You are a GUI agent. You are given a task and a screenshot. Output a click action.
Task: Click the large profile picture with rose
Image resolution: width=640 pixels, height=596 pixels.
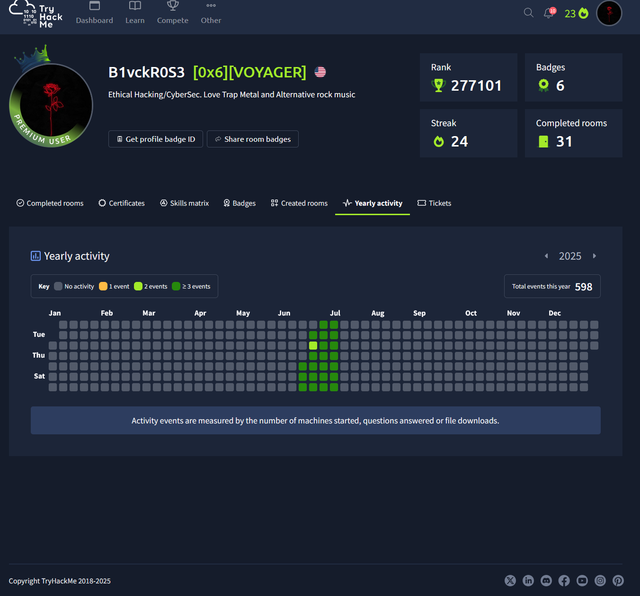51,105
